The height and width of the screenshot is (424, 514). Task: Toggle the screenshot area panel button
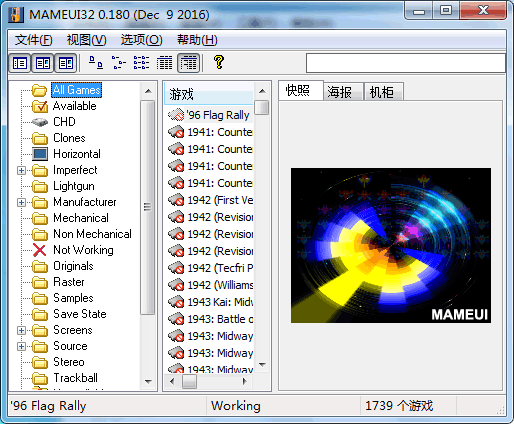tap(43, 63)
